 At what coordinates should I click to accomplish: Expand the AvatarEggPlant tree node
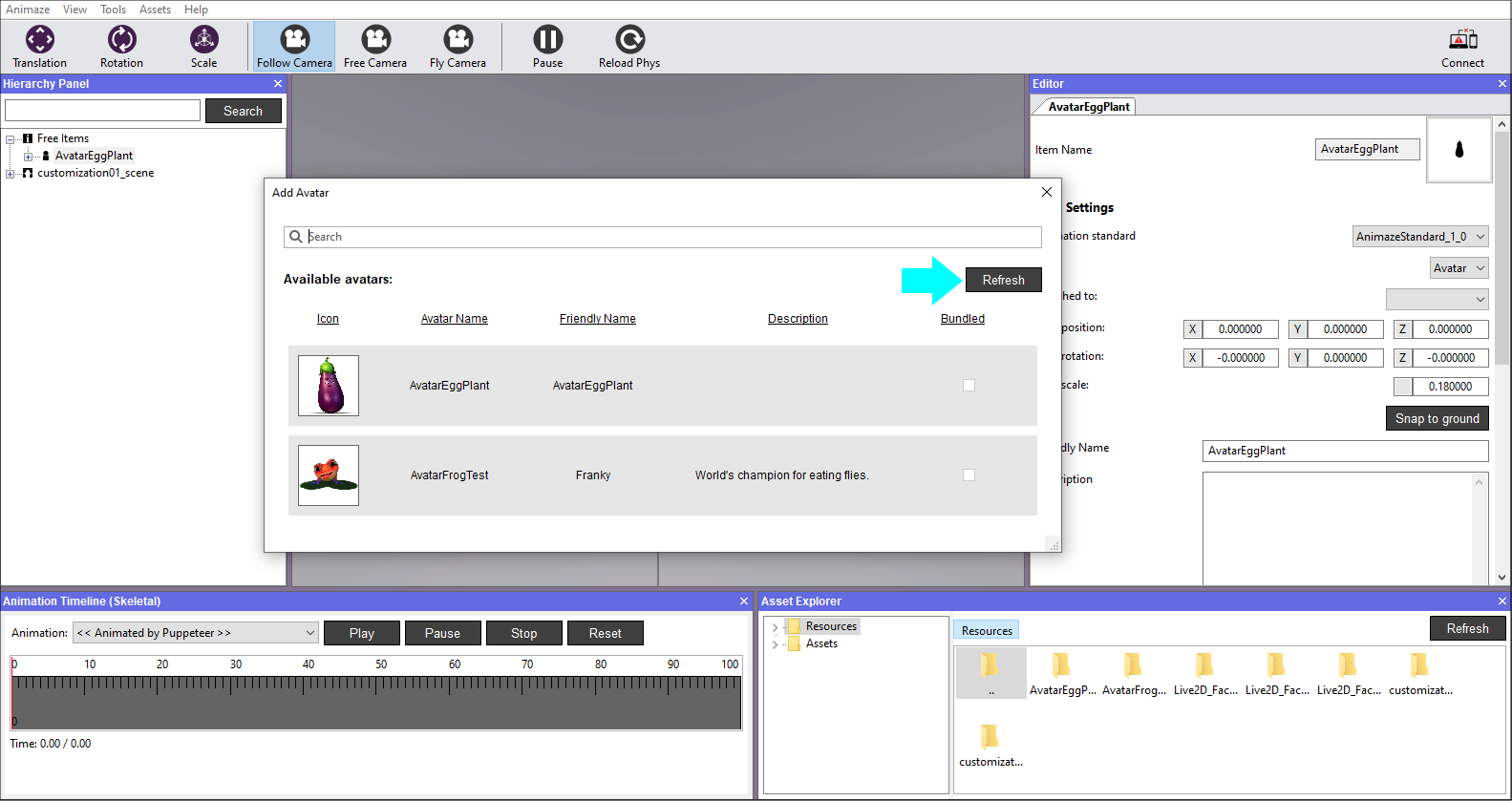[x=29, y=157]
